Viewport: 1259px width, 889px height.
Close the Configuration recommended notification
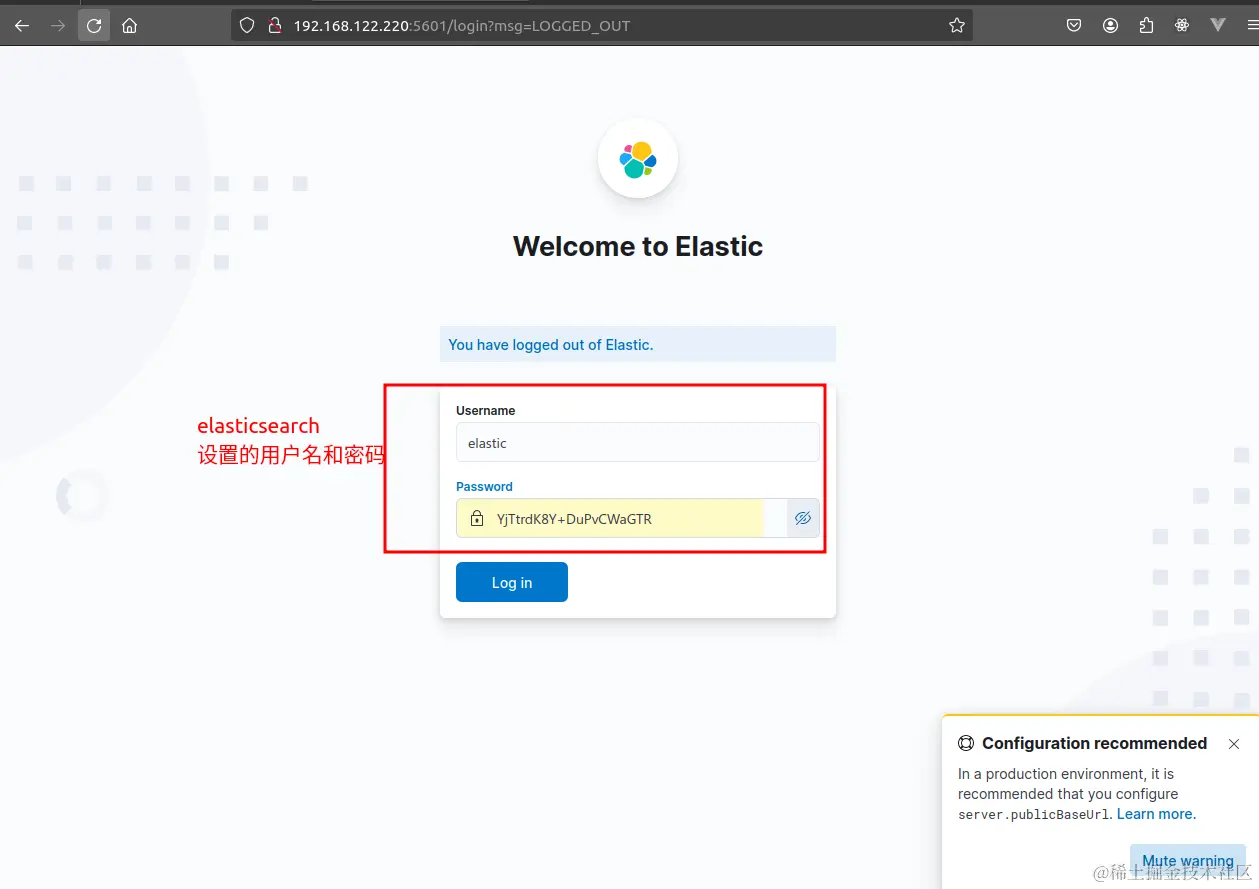pos(1234,744)
